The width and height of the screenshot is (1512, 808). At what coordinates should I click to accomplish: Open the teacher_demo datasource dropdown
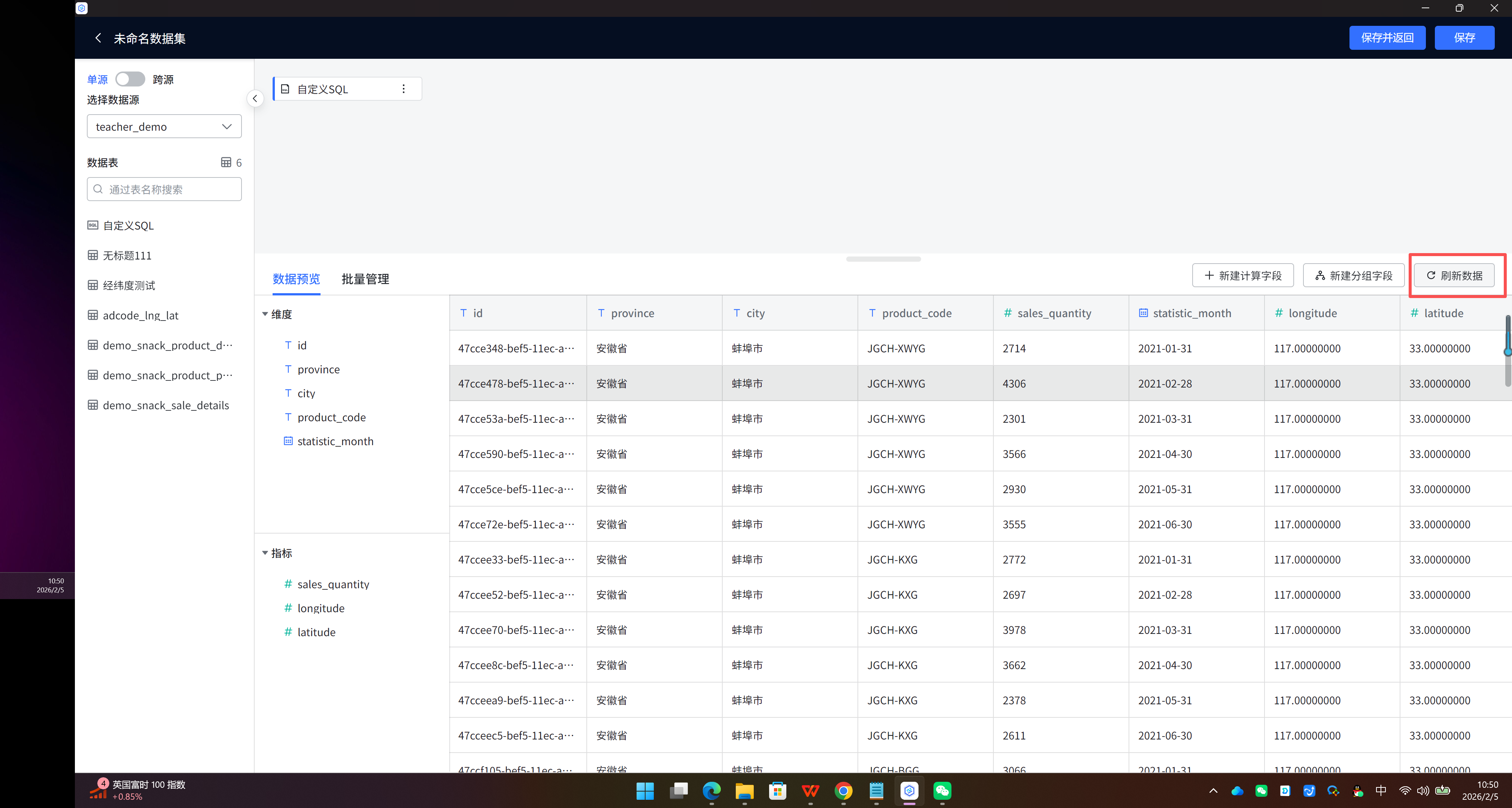(x=164, y=127)
